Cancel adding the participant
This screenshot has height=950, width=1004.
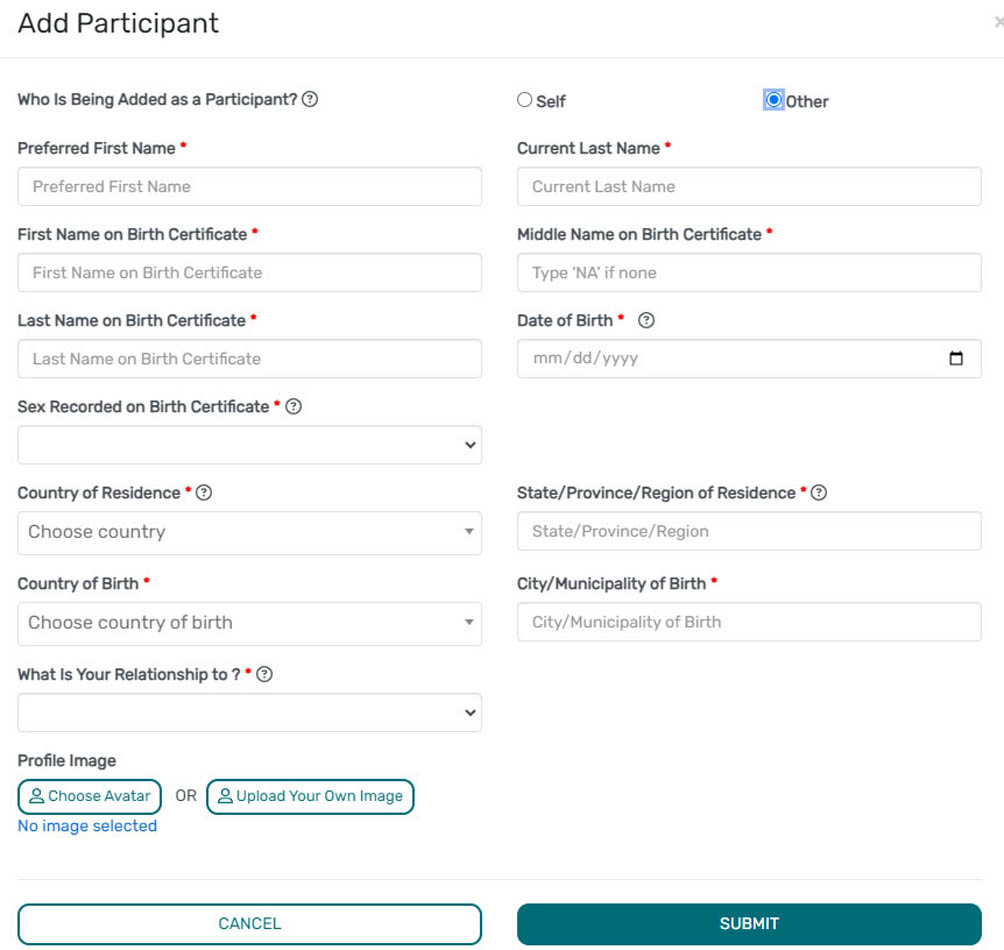tap(249, 924)
